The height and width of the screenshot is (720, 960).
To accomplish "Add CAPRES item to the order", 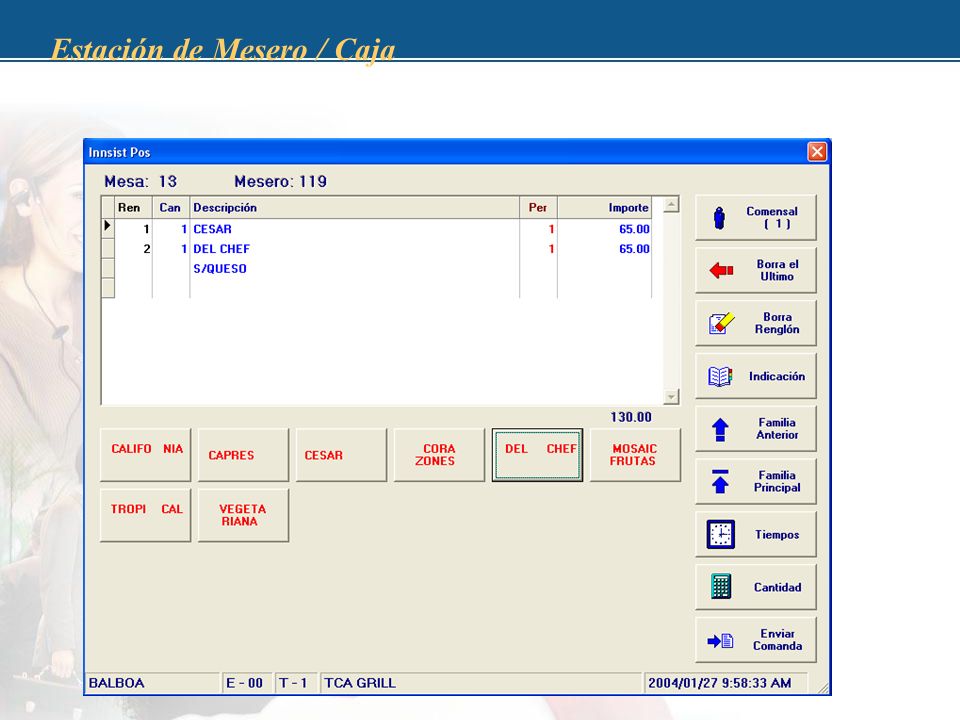I will 243,455.
